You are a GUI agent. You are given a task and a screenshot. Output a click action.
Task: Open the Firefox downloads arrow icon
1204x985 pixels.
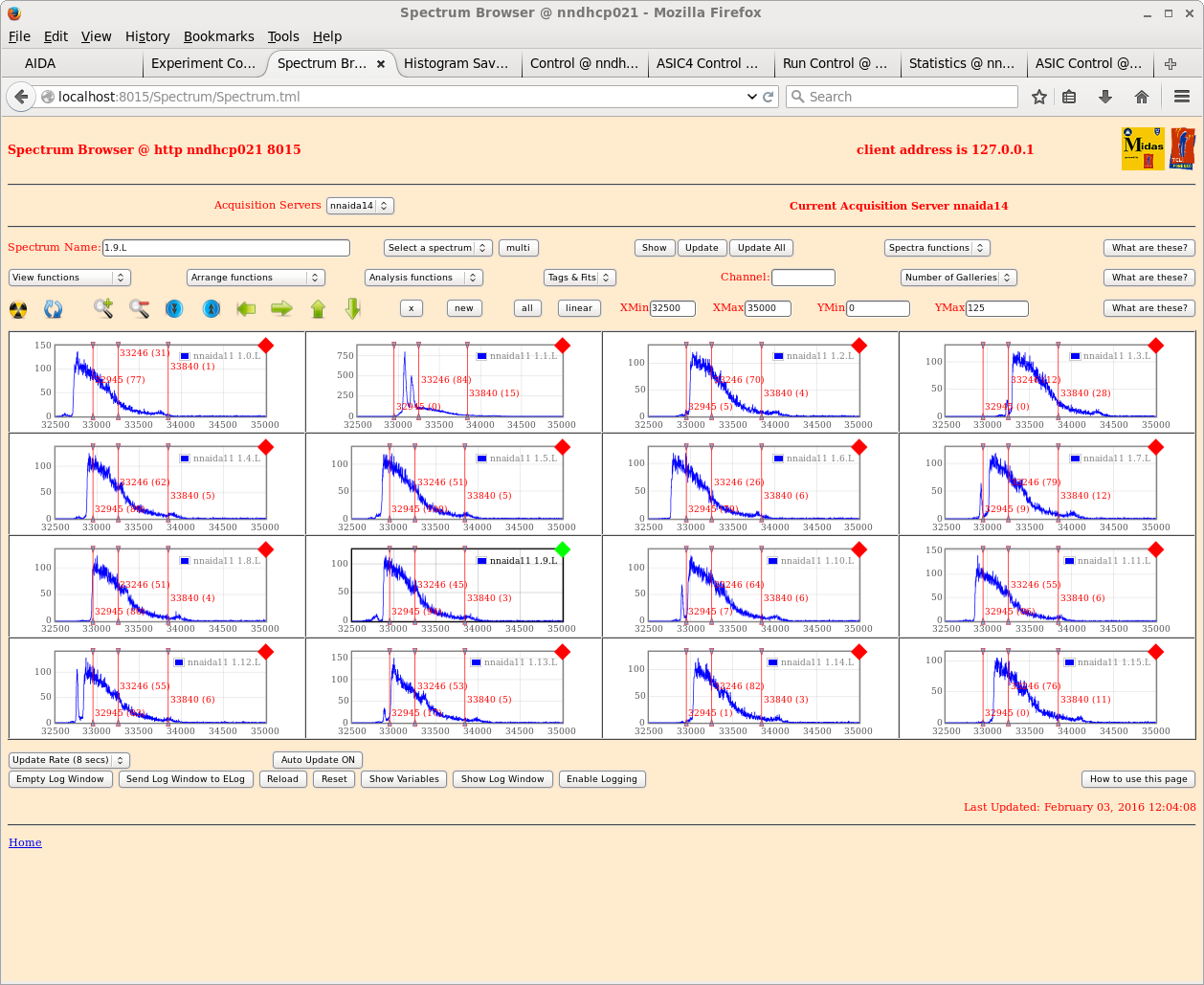(1105, 97)
